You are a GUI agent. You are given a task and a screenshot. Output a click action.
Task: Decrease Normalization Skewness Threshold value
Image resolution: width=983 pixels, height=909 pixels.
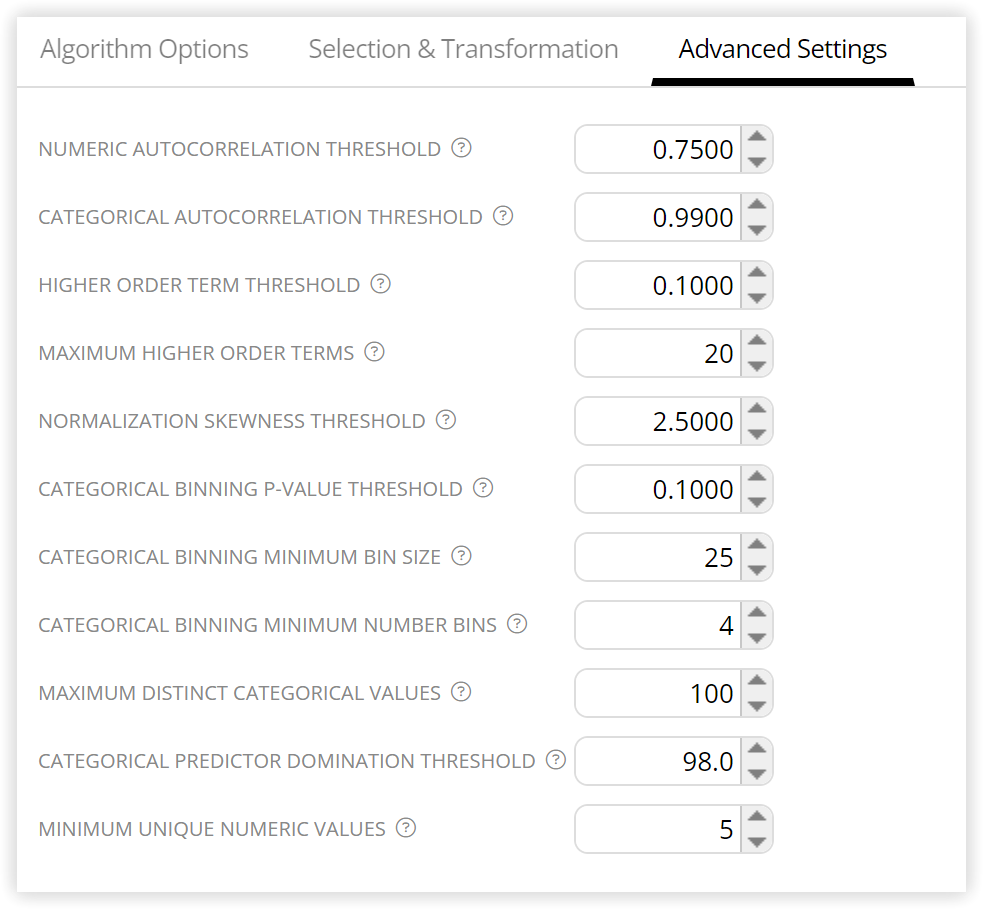pos(757,433)
